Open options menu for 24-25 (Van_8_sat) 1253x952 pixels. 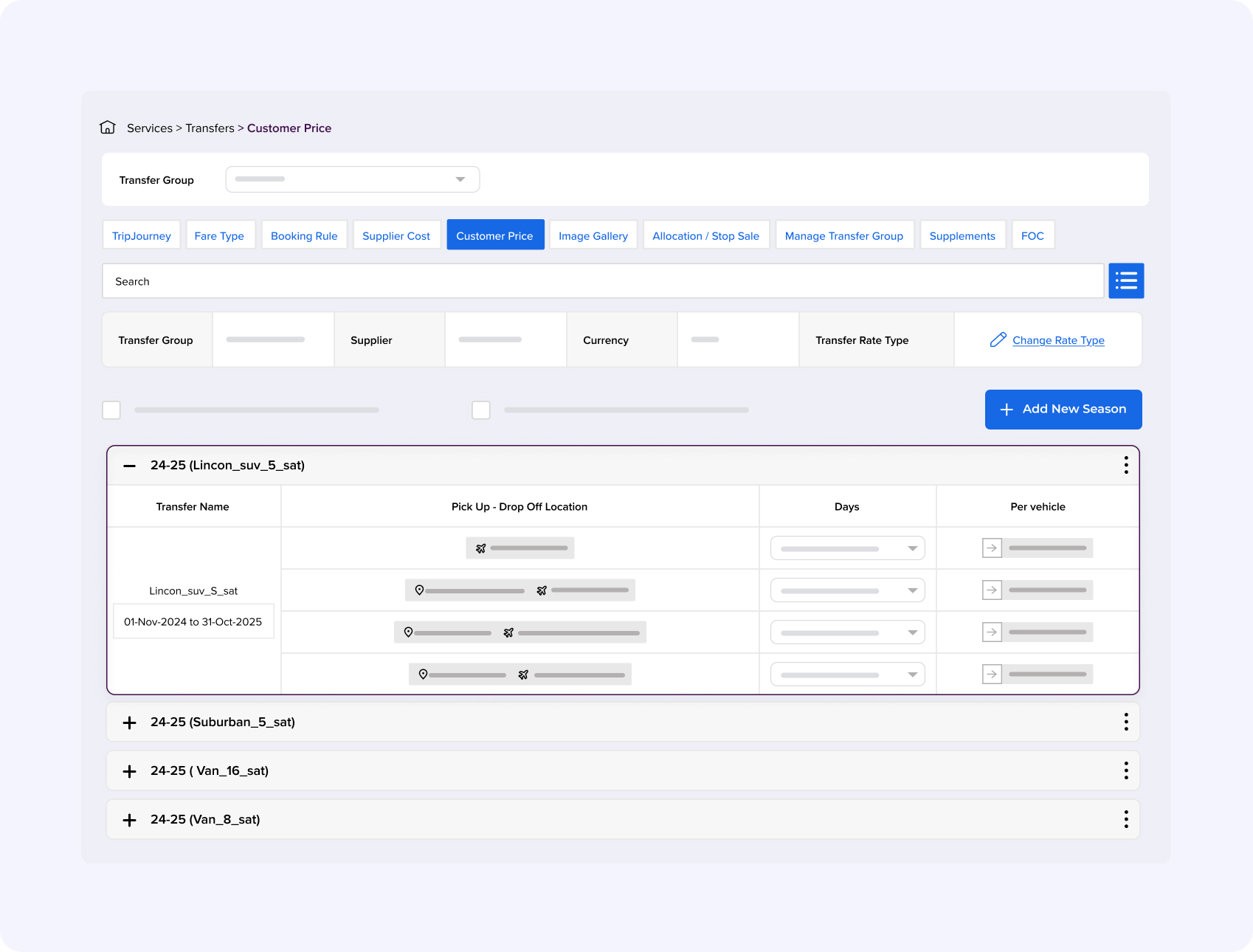(1126, 819)
